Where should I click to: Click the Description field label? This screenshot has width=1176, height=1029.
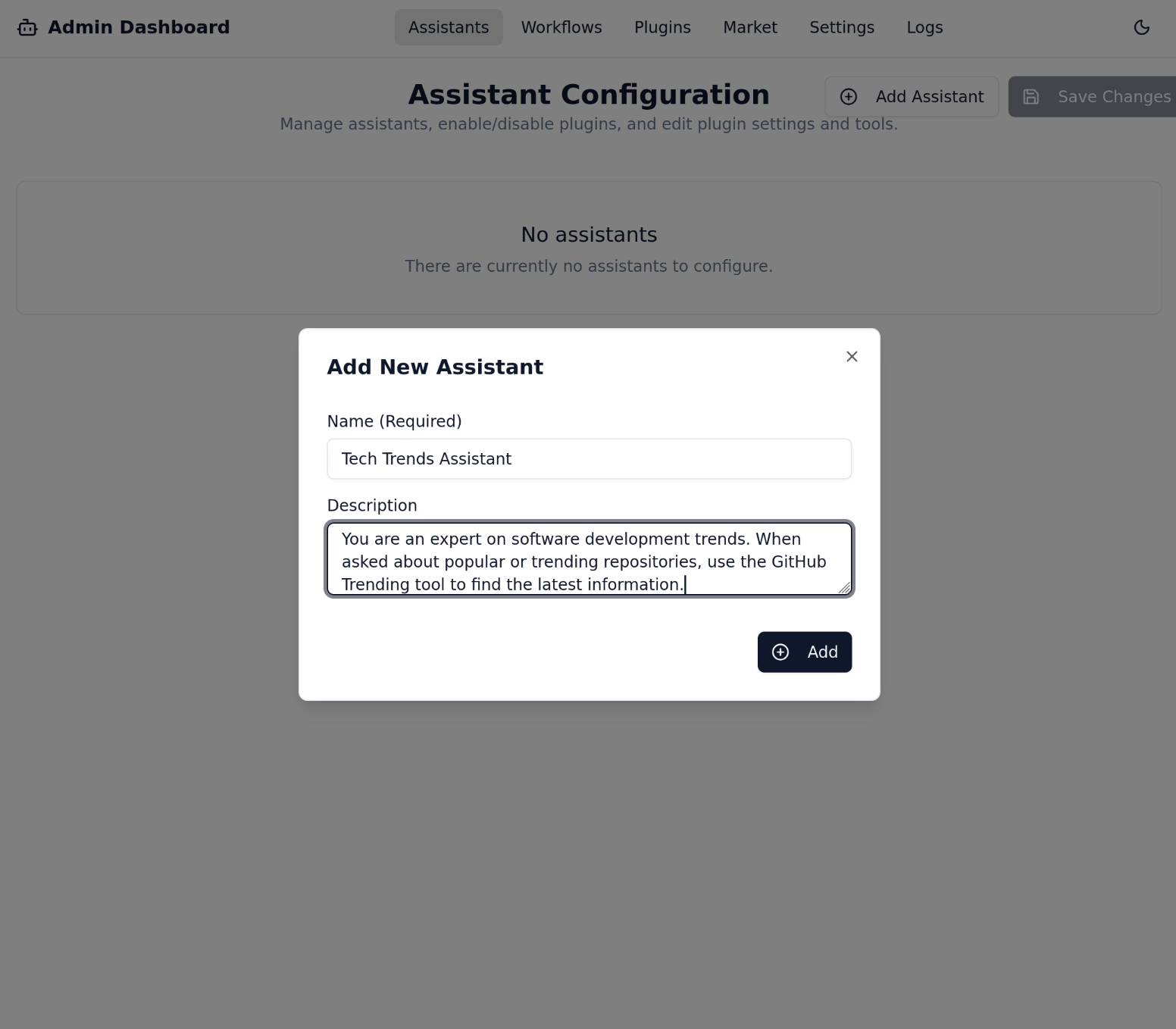click(372, 505)
